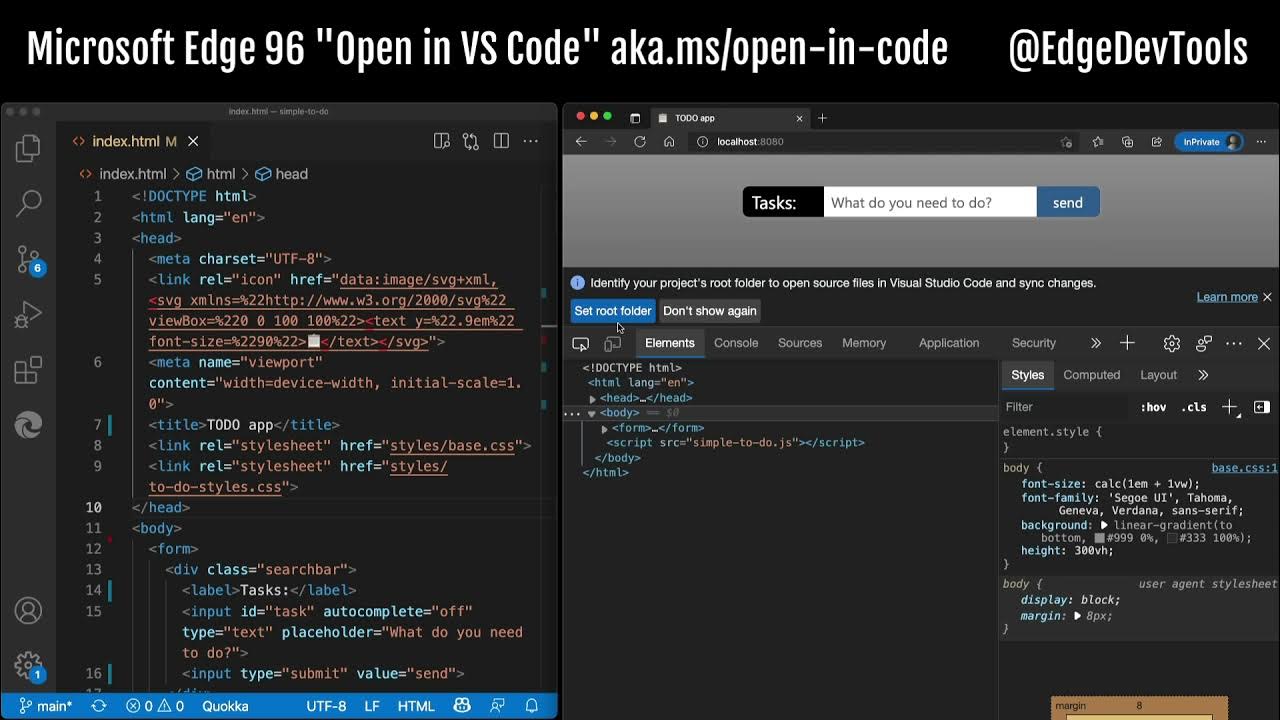The height and width of the screenshot is (720, 1280).
Task: Open the Extensions view in VS Code
Action: [28, 371]
